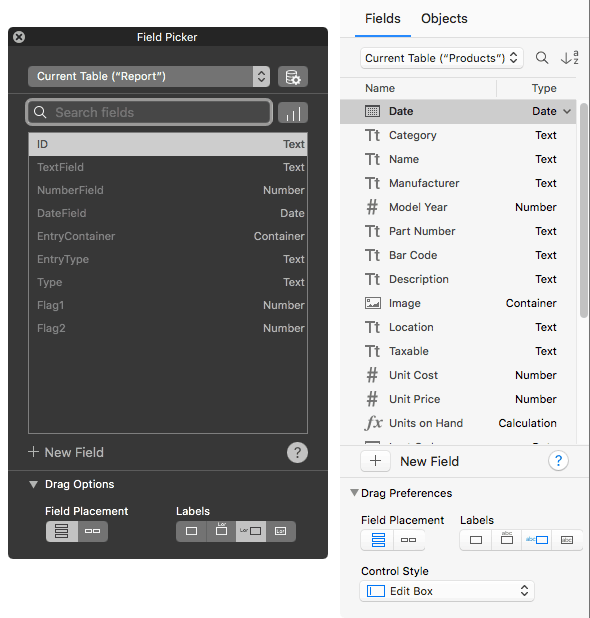Screen dimensions: 590x618
Task: Click the Edit Box icon in Control Style
Action: pyautogui.click(x=376, y=591)
